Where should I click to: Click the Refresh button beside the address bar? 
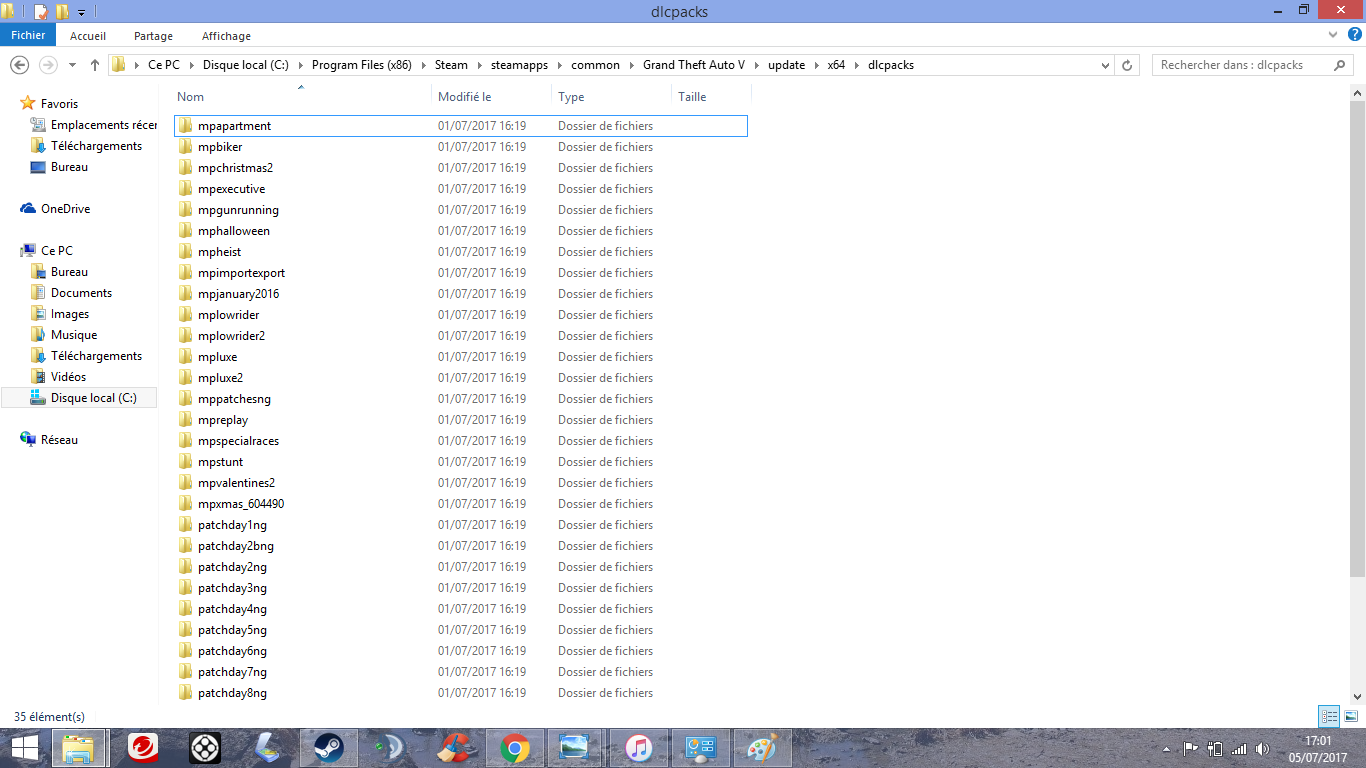[1127, 65]
